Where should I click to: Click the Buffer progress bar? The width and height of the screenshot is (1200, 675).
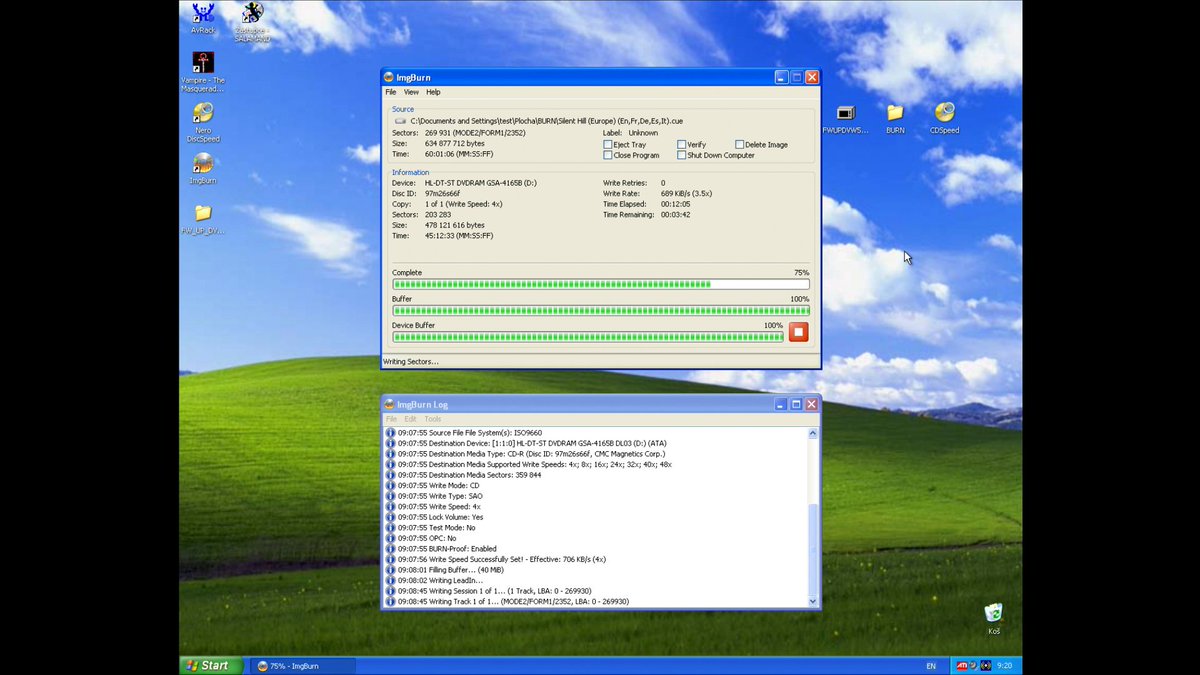pos(601,311)
